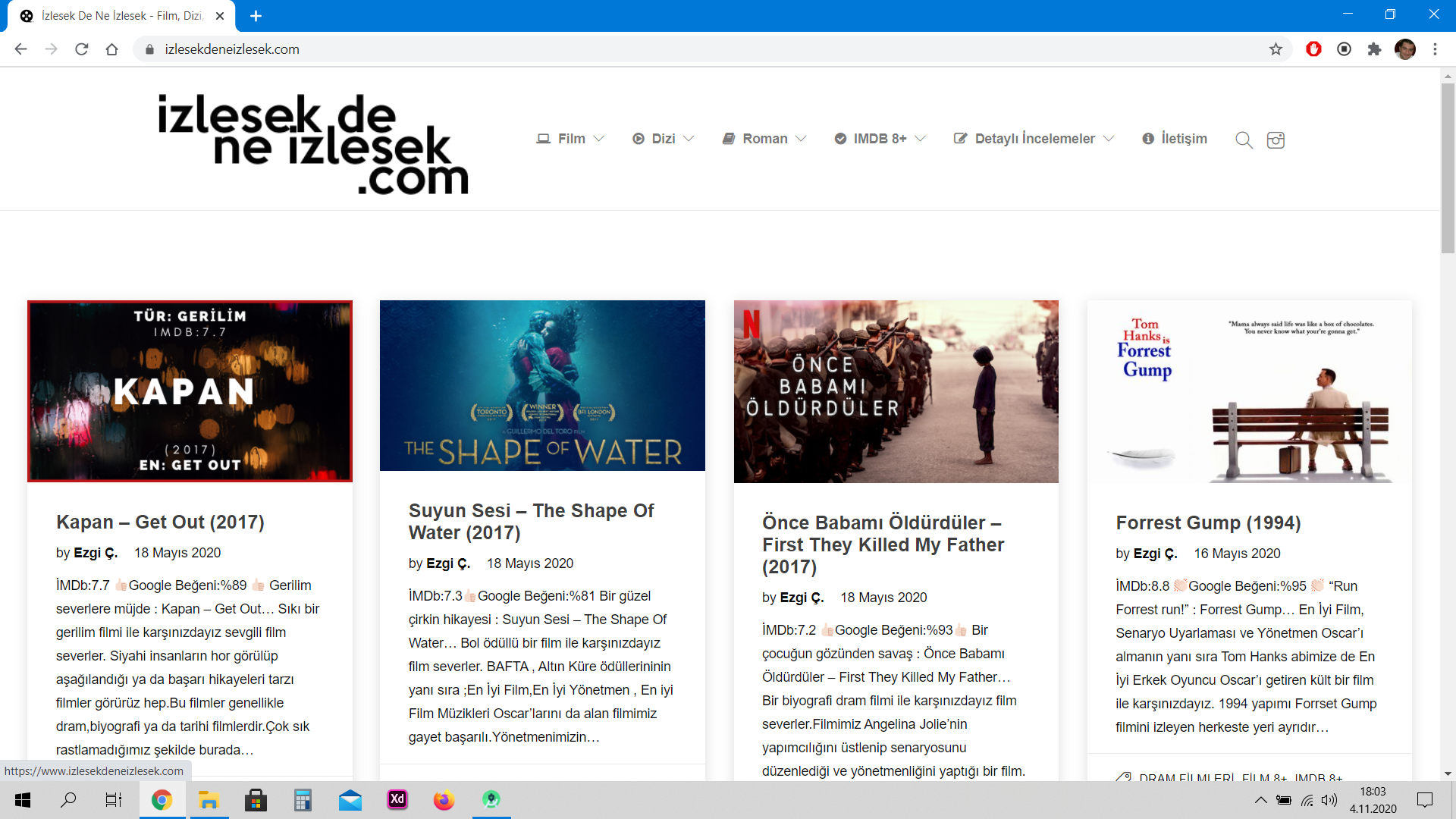The width and height of the screenshot is (1456, 819).
Task: Show hidden system tray icons
Action: pos(1260,800)
